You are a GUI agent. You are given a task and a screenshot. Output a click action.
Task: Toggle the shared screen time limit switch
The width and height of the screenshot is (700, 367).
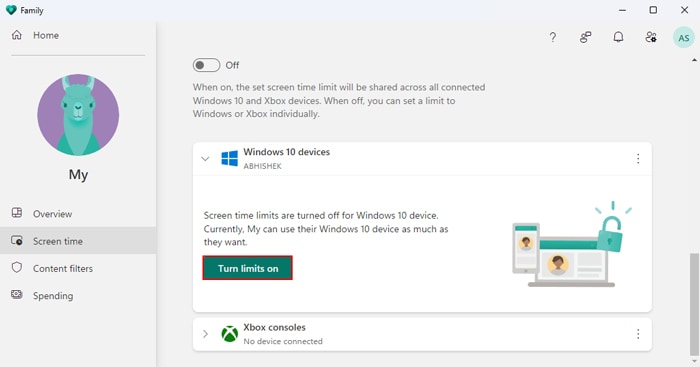point(206,65)
